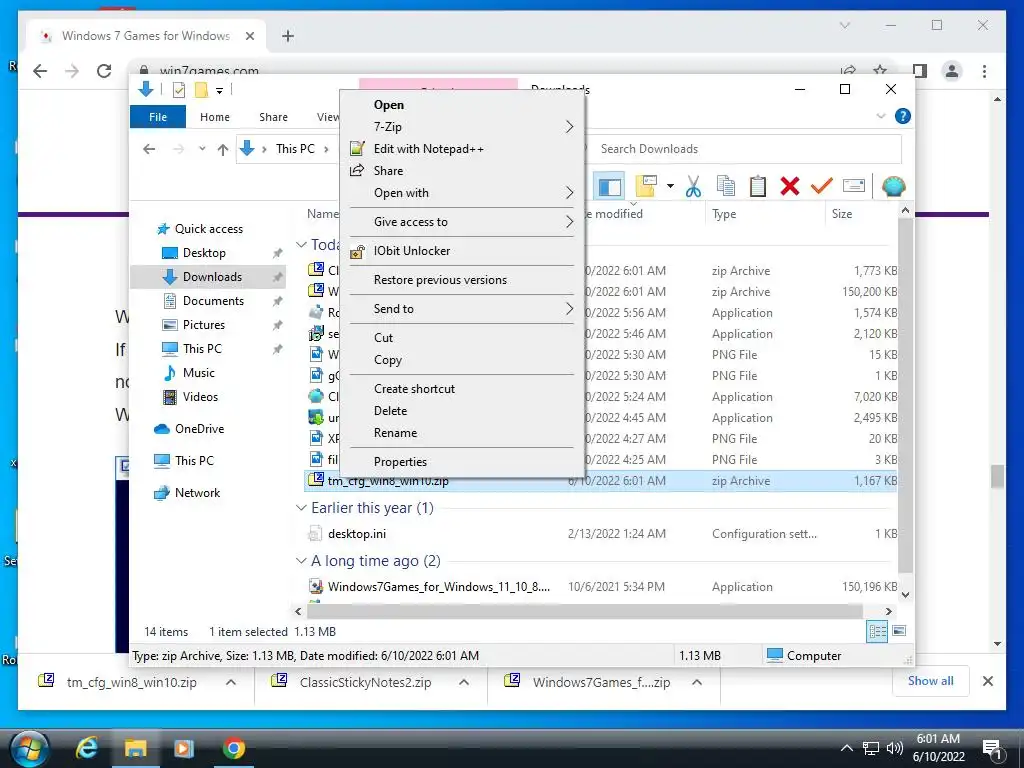1024x768 pixels.
Task: Click Chrome back arrow button
Action: [40, 71]
